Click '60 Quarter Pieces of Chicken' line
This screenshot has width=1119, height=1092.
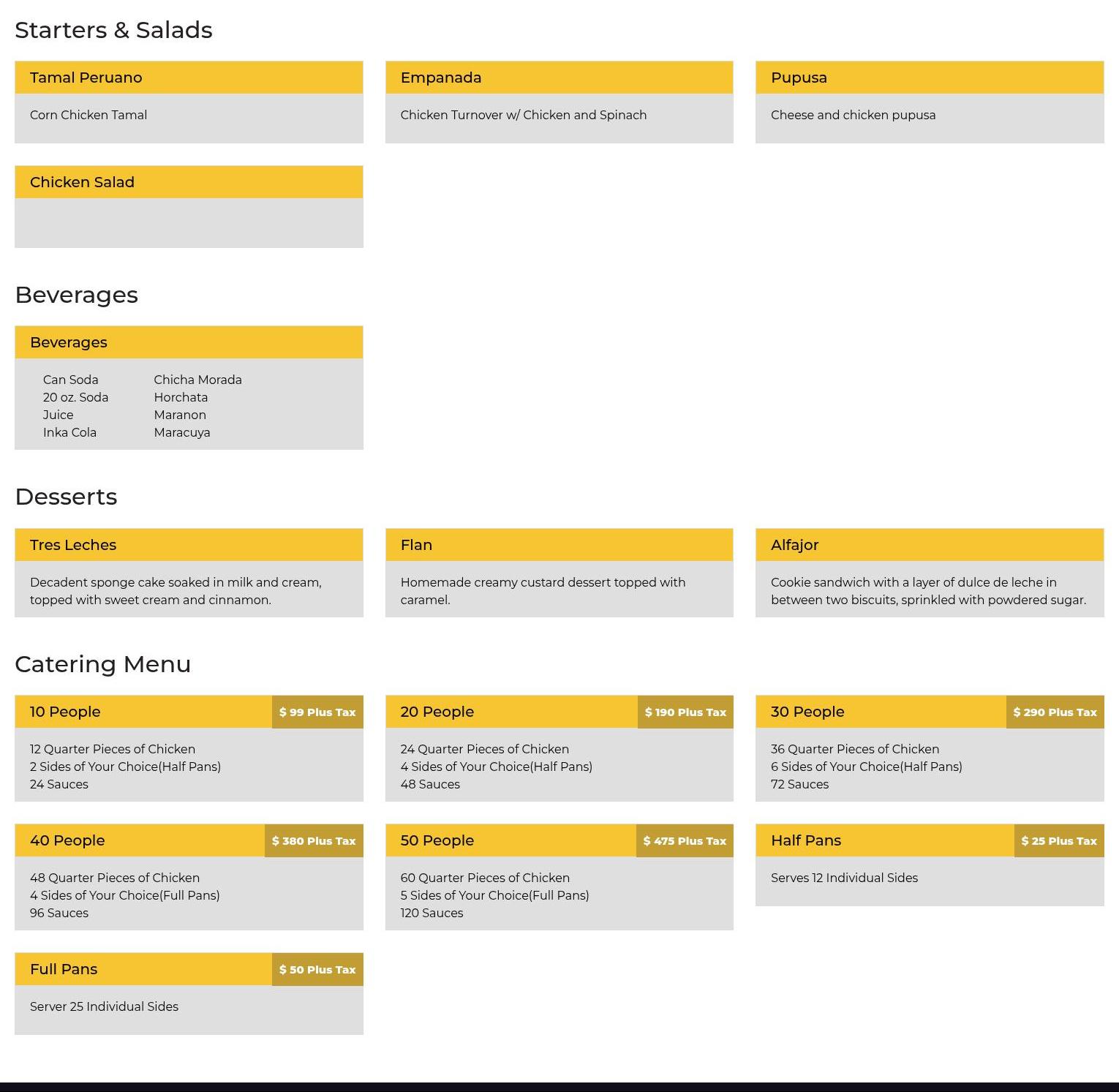485,878
